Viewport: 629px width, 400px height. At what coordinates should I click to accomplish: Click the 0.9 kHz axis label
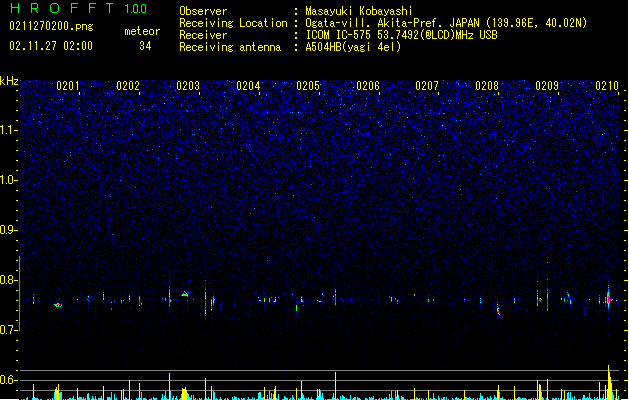click(x=9, y=230)
